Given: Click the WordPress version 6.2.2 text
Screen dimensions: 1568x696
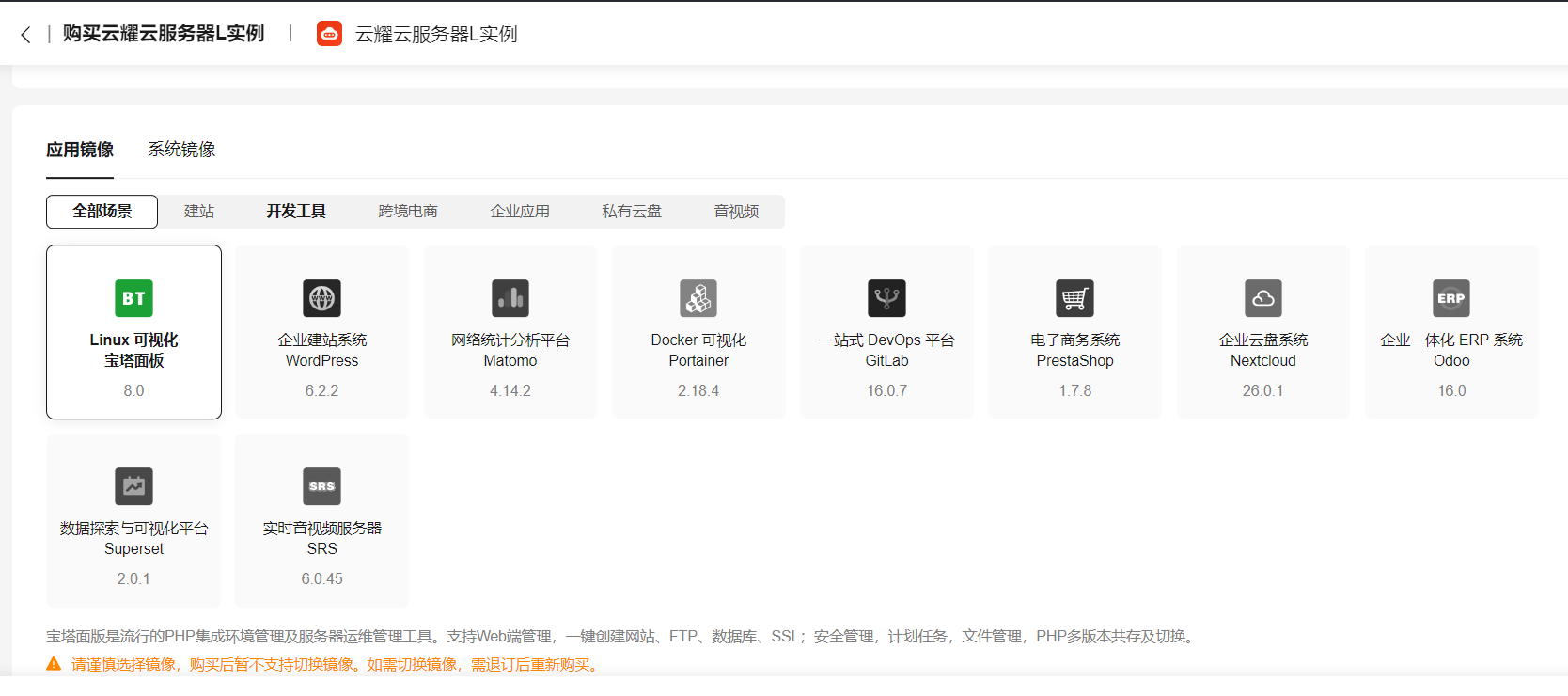Looking at the screenshot, I should click(321, 390).
